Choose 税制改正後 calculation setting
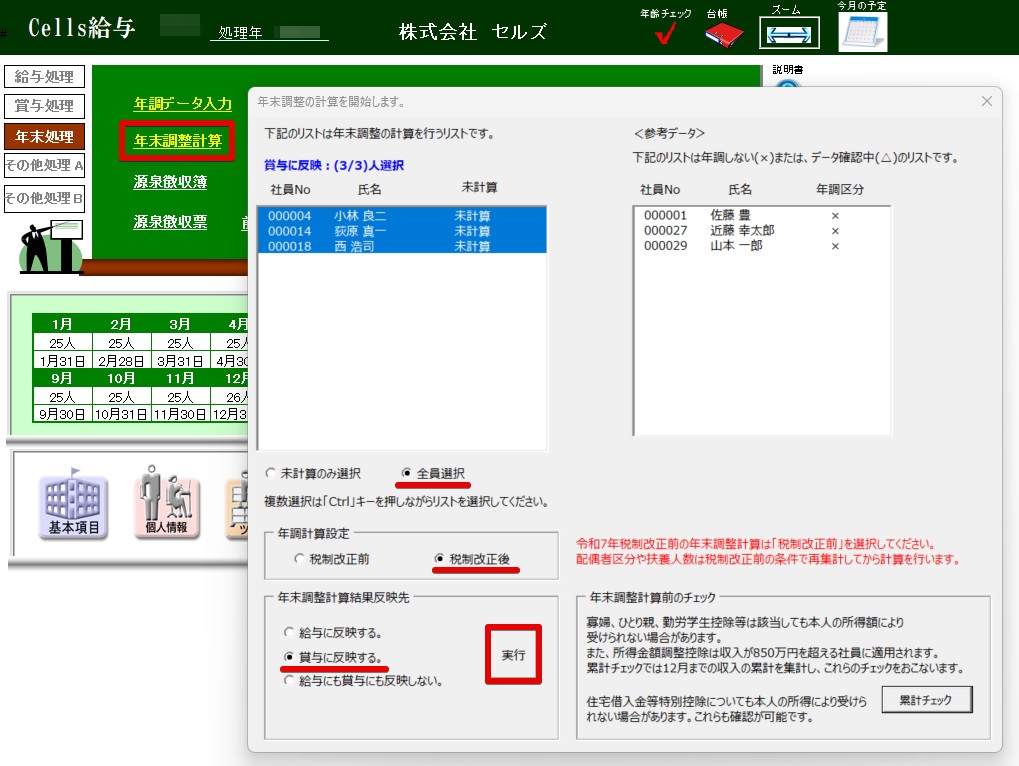 [x=440, y=559]
